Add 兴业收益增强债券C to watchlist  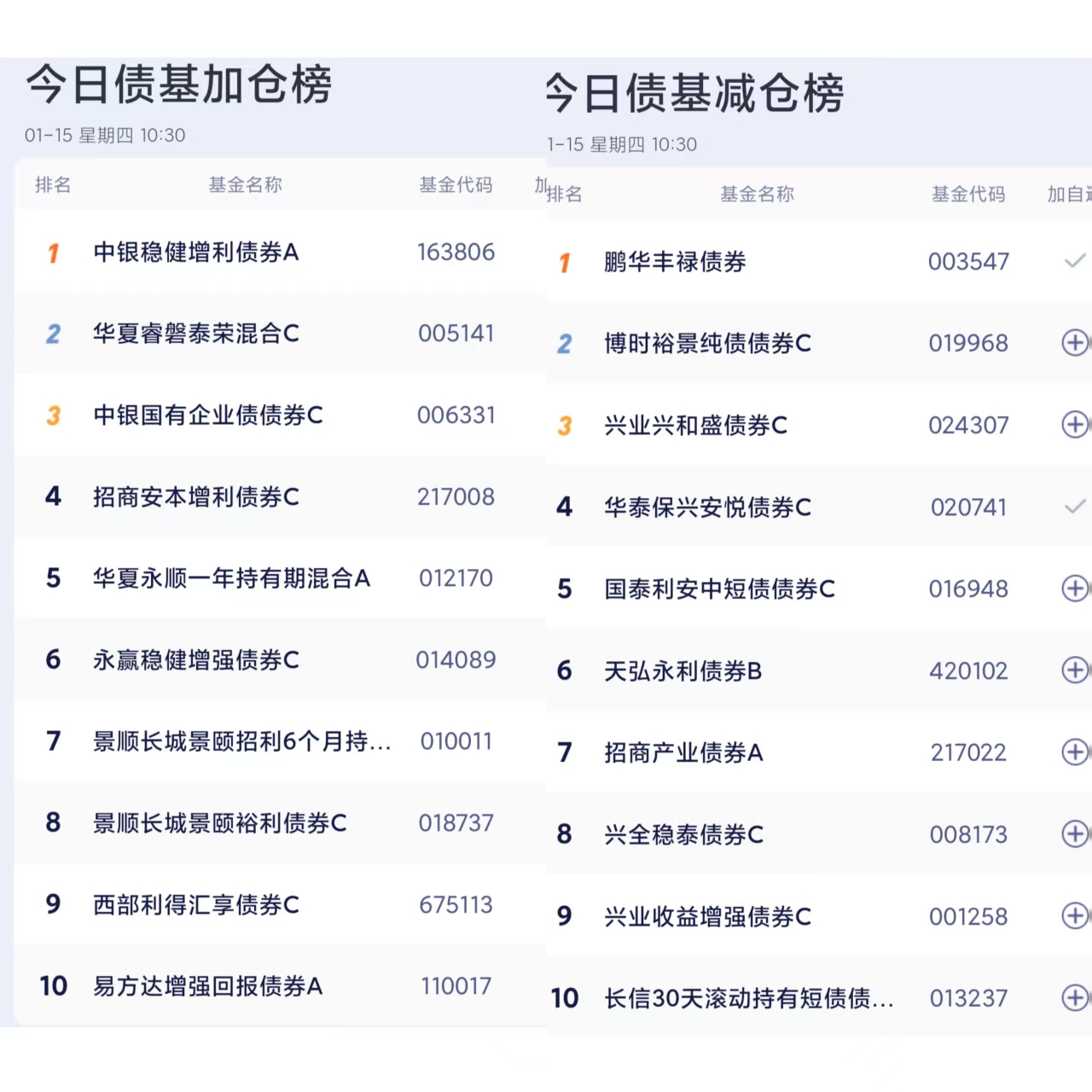tap(1075, 916)
